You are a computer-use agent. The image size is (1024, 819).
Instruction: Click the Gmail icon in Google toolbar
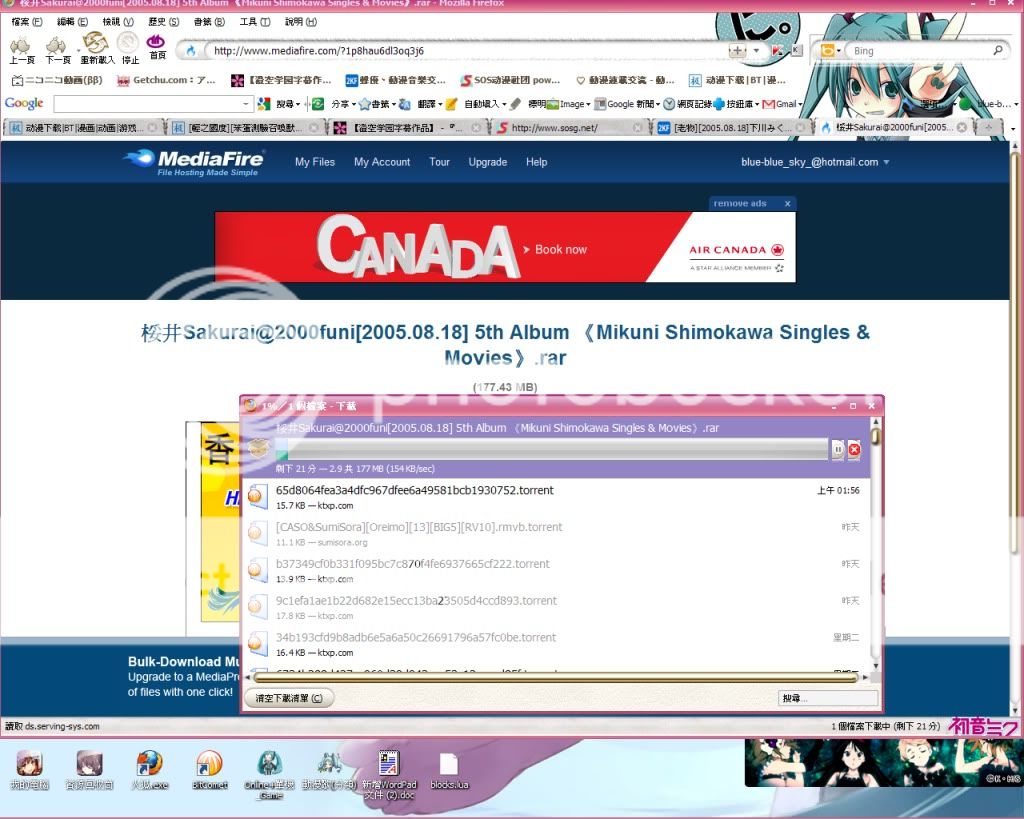pos(780,104)
